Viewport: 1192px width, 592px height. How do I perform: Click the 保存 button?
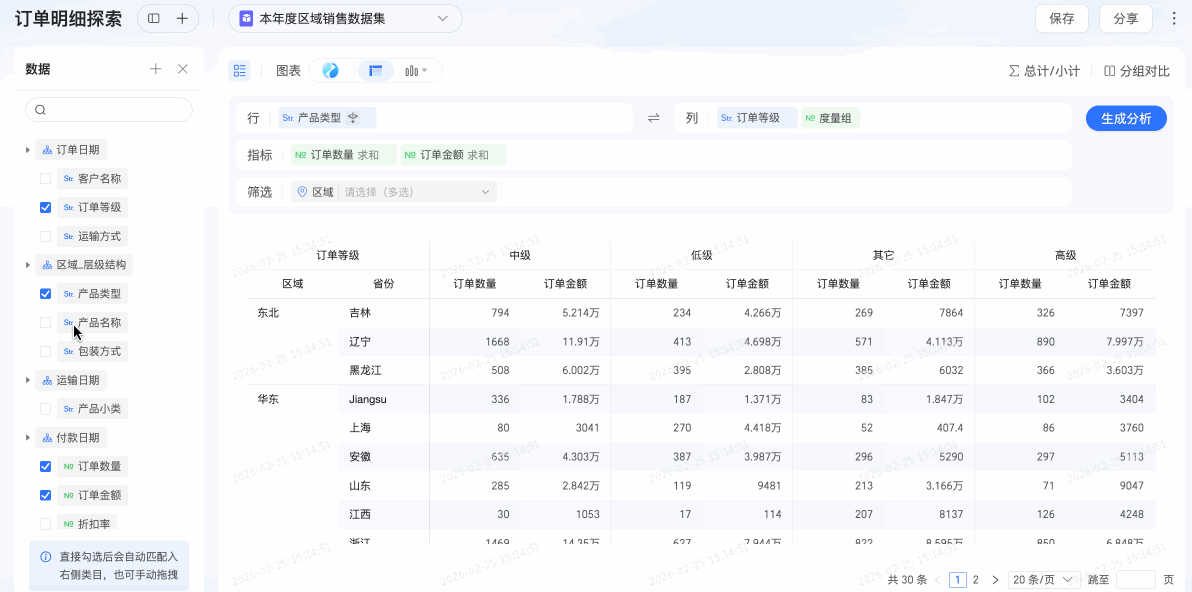pyautogui.click(x=1061, y=19)
